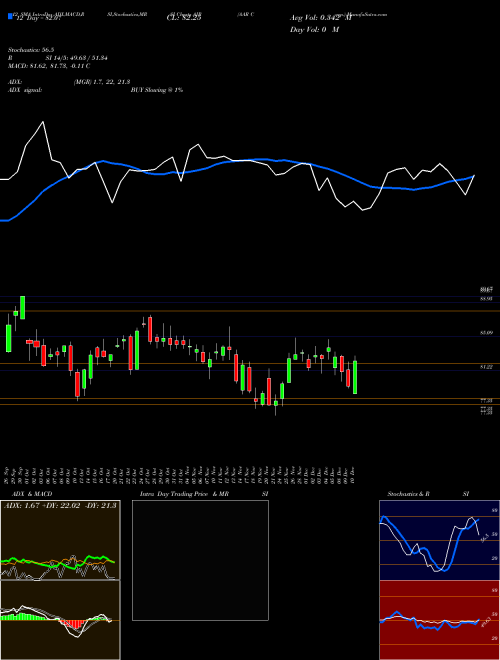
Task: Click the 'Avg Vol: 0.342 M' label
Action: click(x=320, y=18)
